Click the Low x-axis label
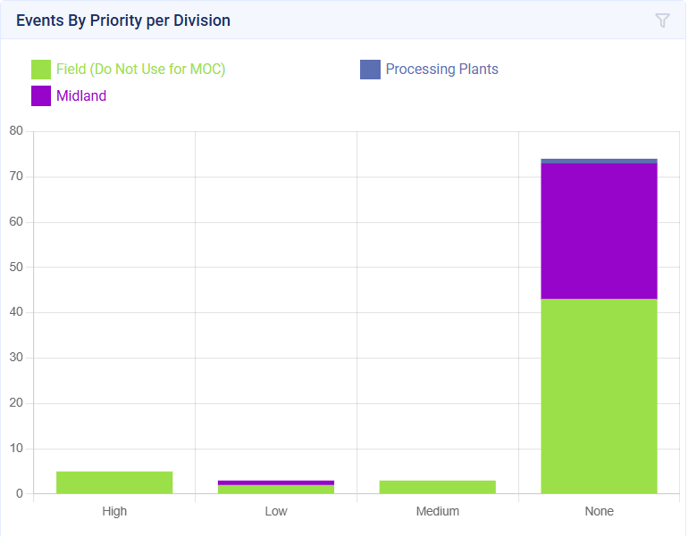This screenshot has height=536, width=688. 276,511
